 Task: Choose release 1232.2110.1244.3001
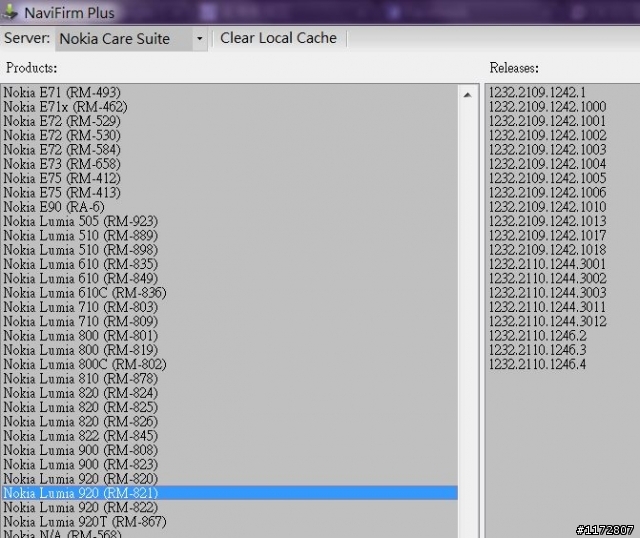pos(547,264)
